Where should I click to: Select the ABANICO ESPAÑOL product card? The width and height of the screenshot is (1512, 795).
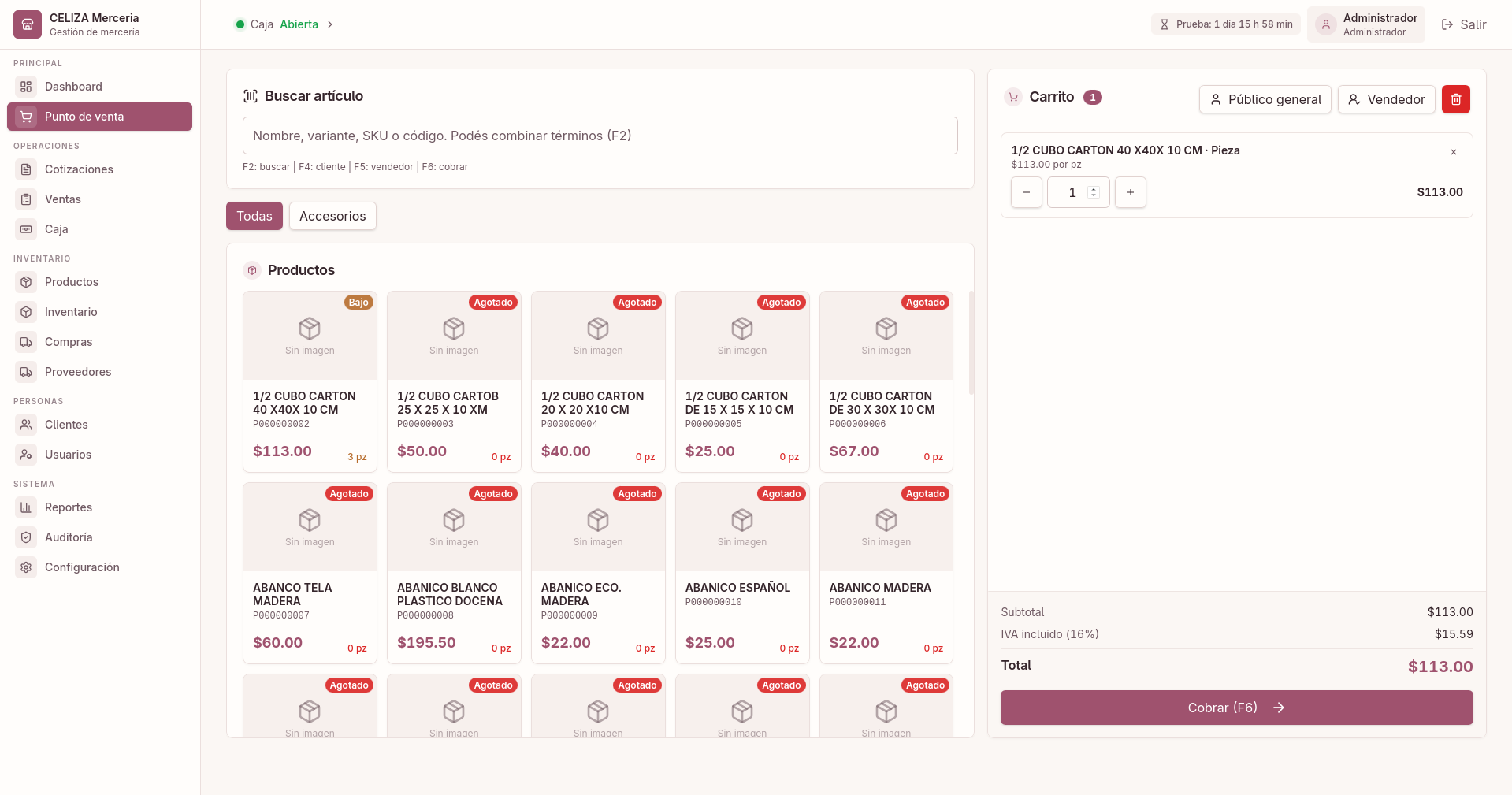(742, 573)
